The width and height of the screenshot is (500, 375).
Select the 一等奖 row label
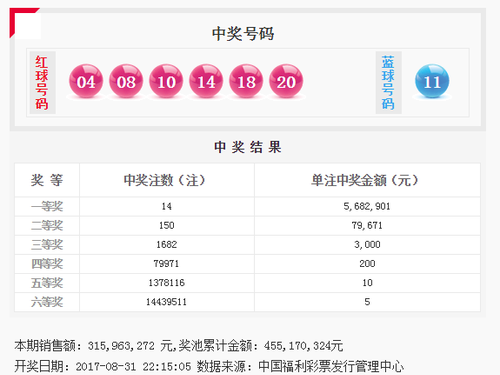tap(47, 206)
